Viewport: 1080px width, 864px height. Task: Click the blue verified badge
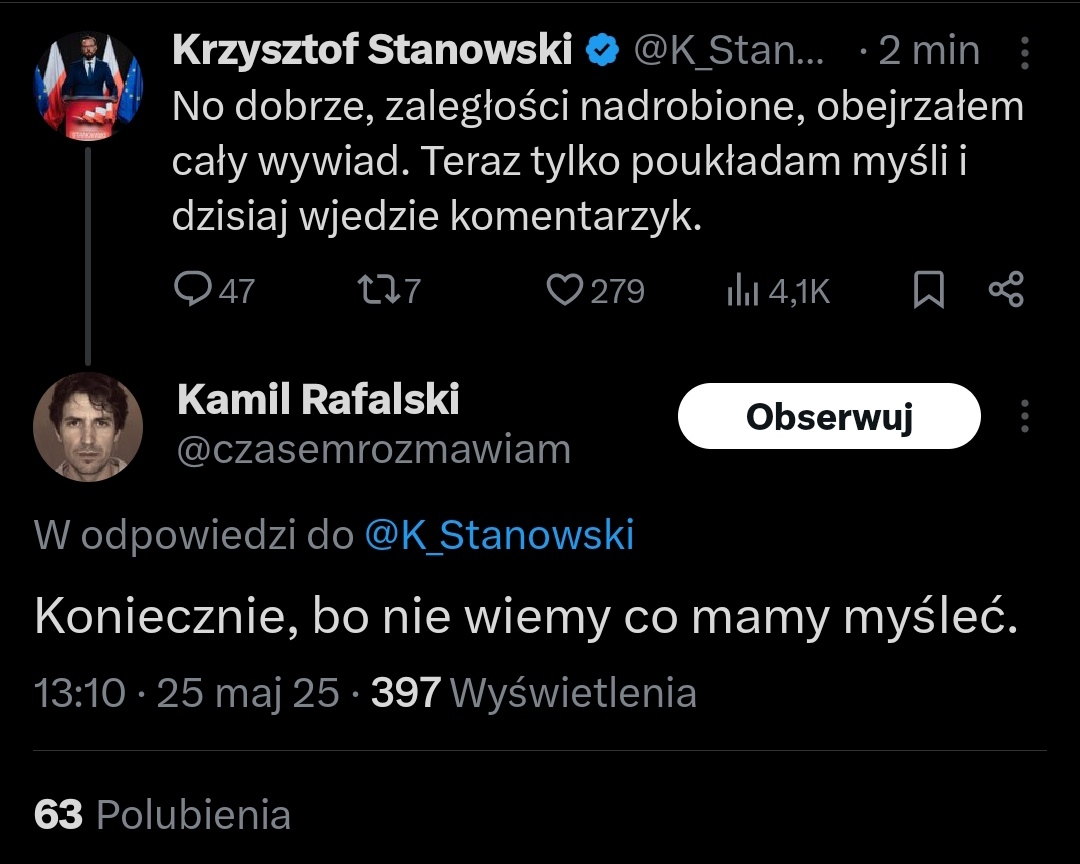pyautogui.click(x=602, y=51)
